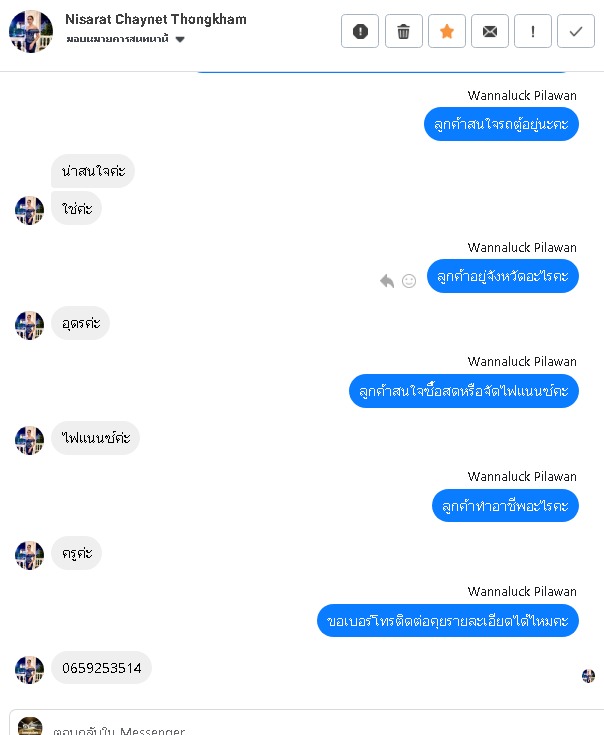Select the phone number message 0659253514

[101, 668]
